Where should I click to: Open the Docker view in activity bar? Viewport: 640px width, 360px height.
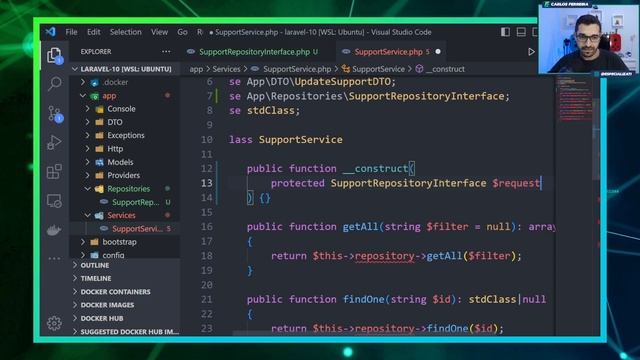(54, 230)
